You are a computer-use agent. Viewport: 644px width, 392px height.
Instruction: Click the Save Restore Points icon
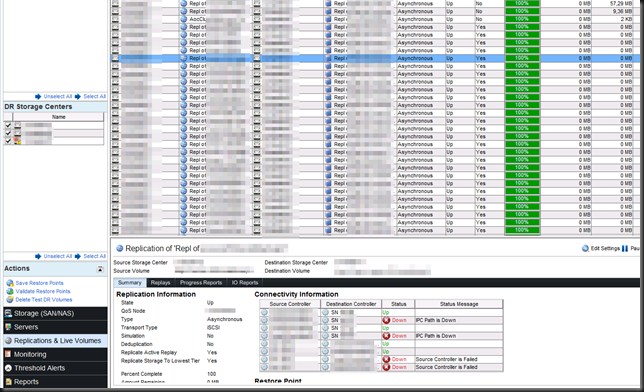coord(10,283)
